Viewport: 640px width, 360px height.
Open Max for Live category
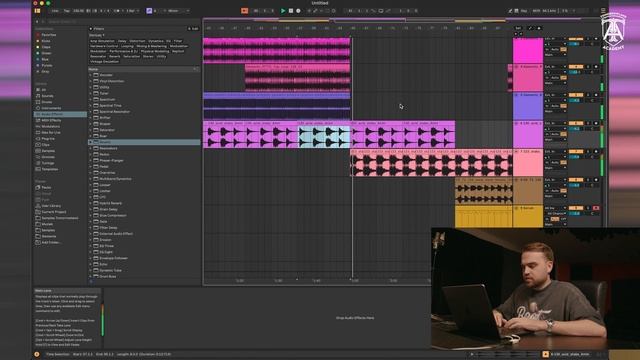[x=51, y=133]
